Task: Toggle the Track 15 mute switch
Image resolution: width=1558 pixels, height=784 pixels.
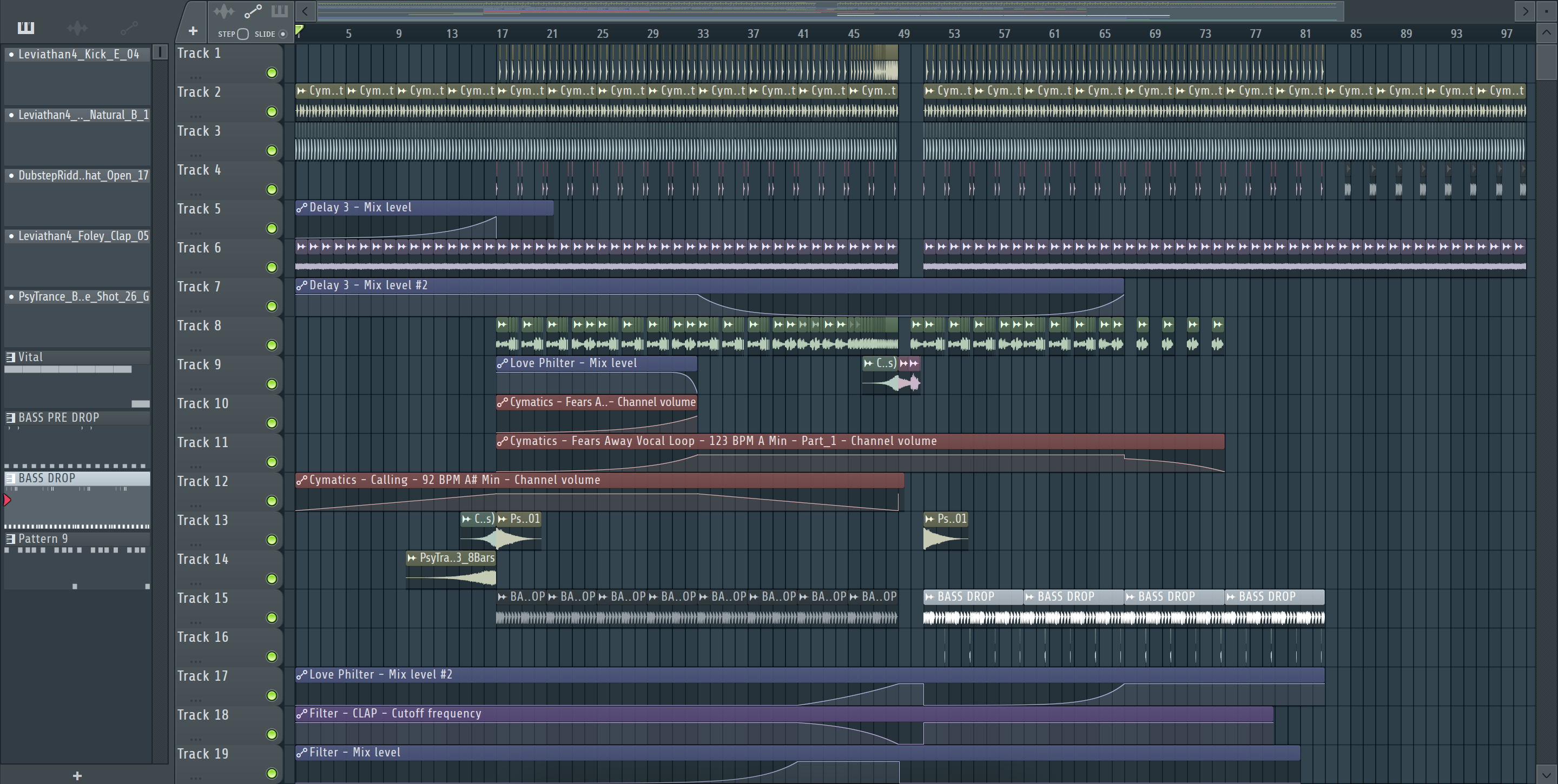Action: (272, 618)
